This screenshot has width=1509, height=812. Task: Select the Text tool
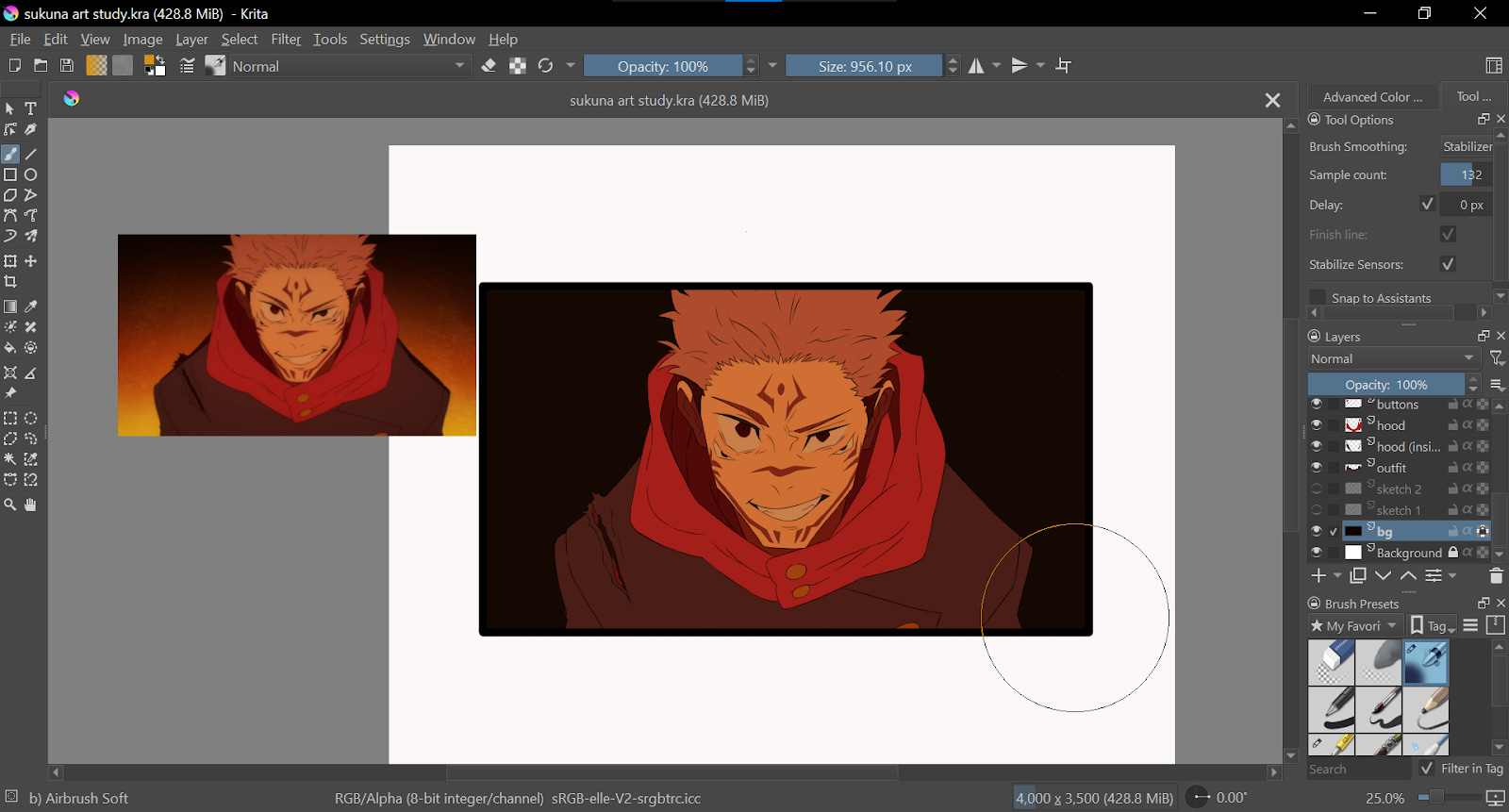pyautogui.click(x=31, y=108)
